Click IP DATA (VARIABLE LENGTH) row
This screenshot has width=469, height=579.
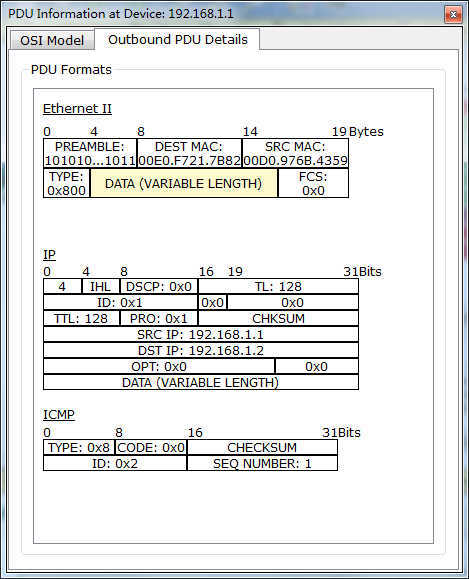201,382
